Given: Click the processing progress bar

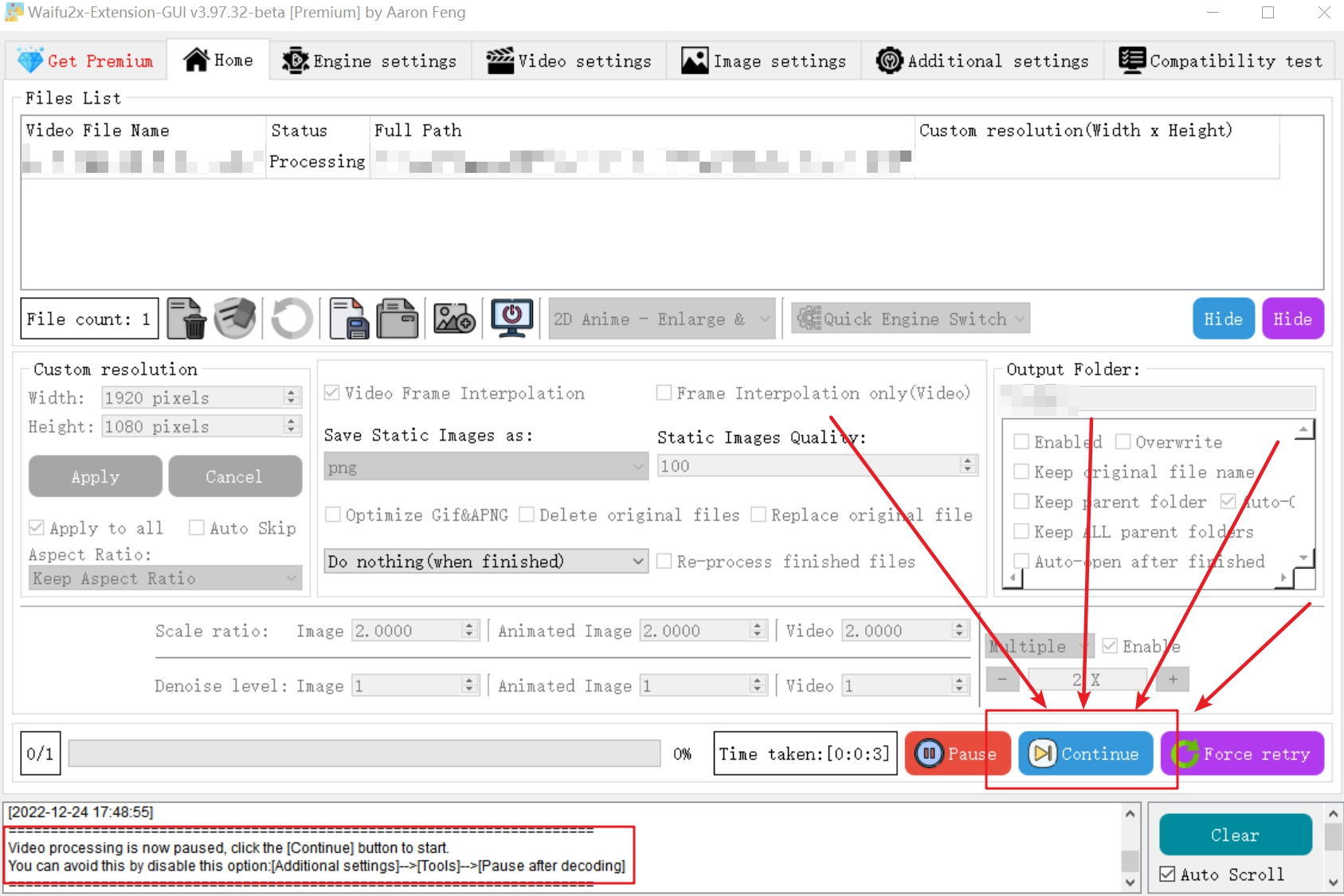Looking at the screenshot, I should pyautogui.click(x=364, y=753).
